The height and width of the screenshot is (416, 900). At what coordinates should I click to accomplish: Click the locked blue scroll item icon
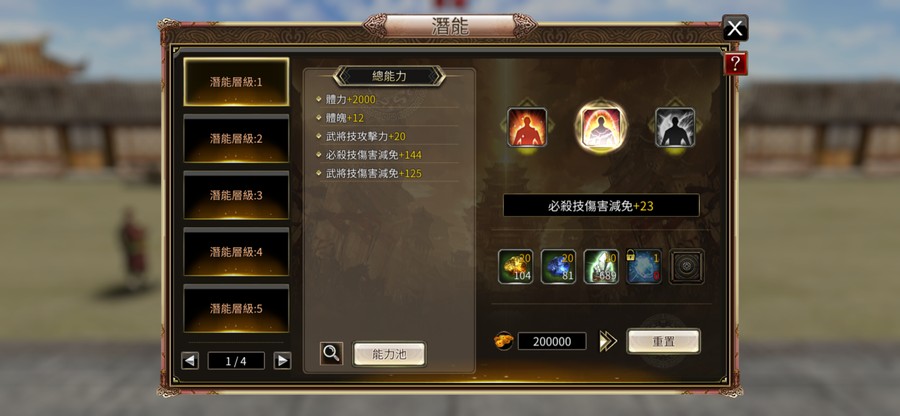[x=644, y=267]
